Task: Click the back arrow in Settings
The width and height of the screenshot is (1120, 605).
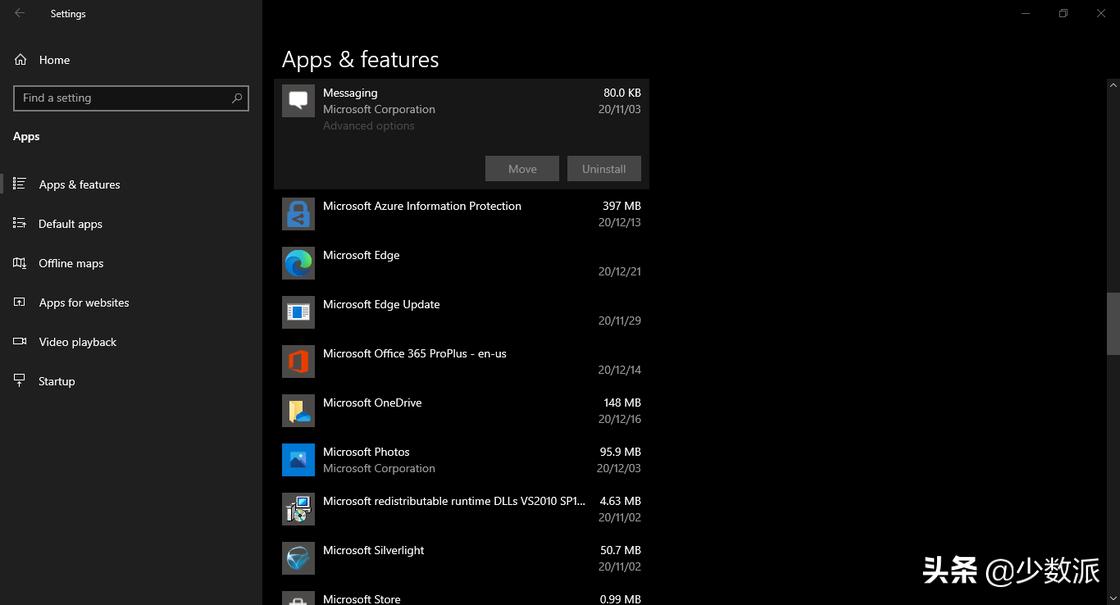Action: (x=19, y=13)
